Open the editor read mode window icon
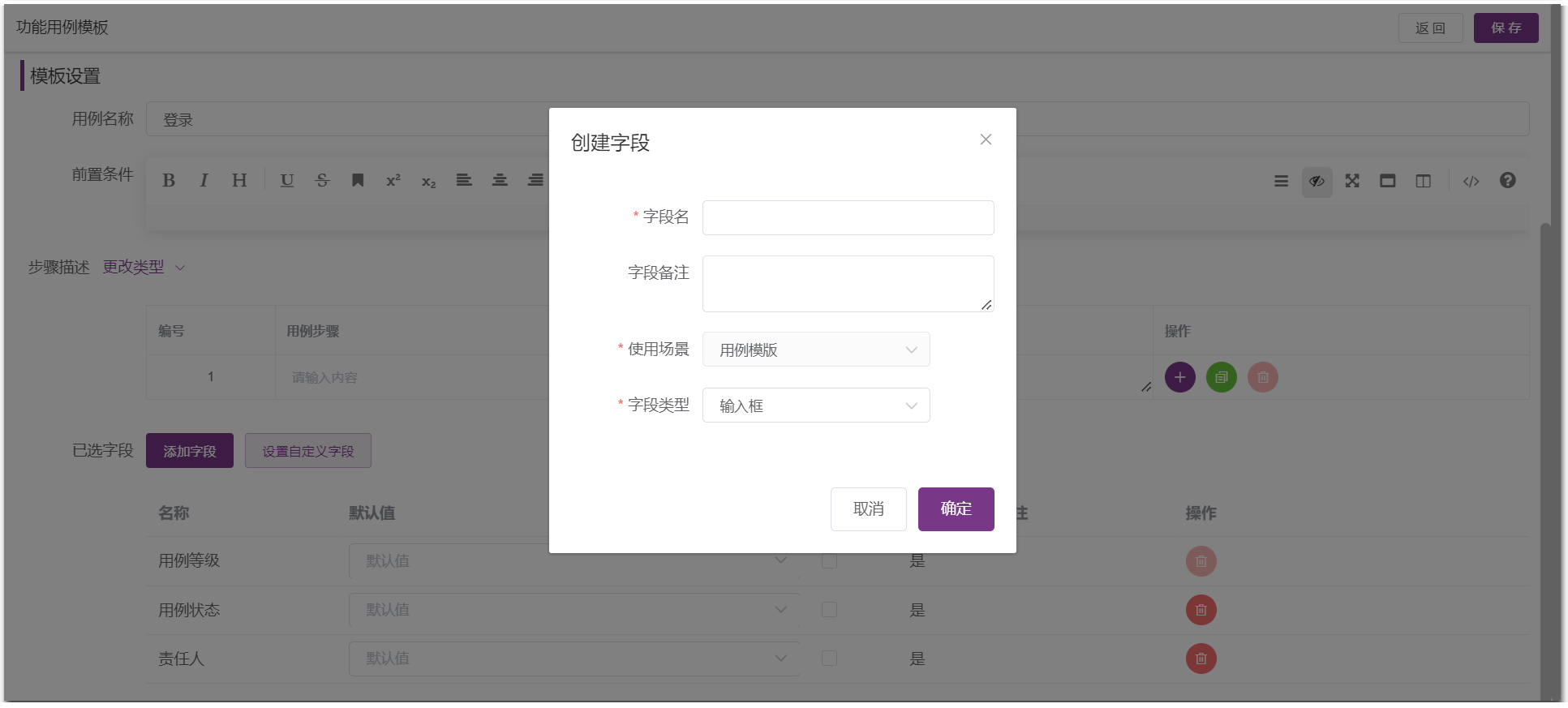This screenshot has width=1568, height=708. 1388,181
